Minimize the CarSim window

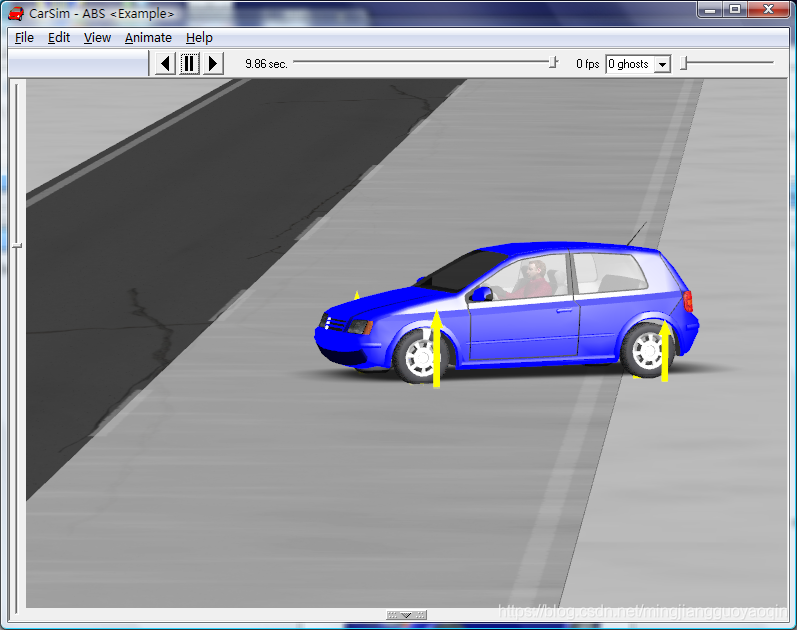click(711, 10)
